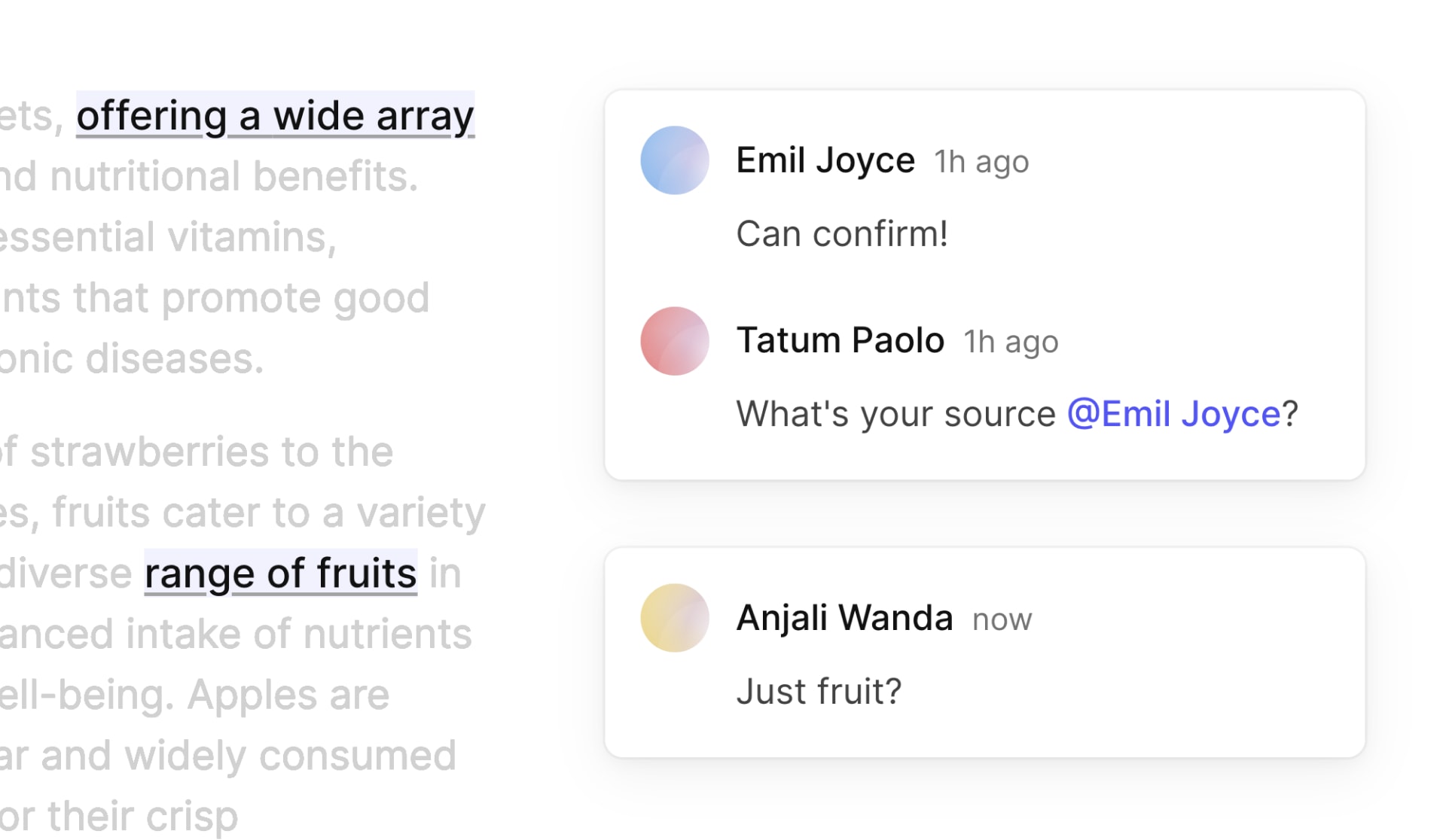Screen dimensions: 1446x840
Task: Click the Anjali Wanda author name
Action: (844, 618)
